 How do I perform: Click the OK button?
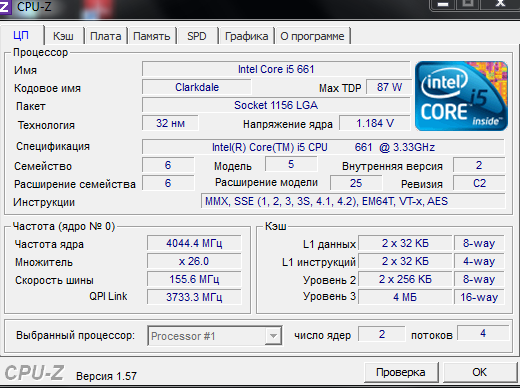pos(479,372)
